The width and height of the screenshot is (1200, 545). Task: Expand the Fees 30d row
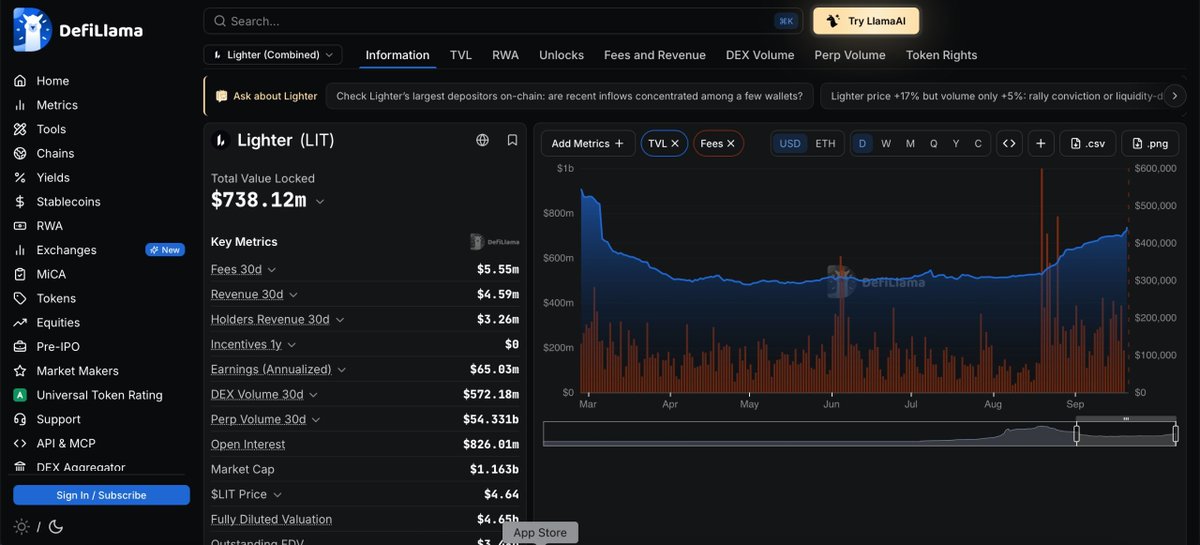coord(272,270)
